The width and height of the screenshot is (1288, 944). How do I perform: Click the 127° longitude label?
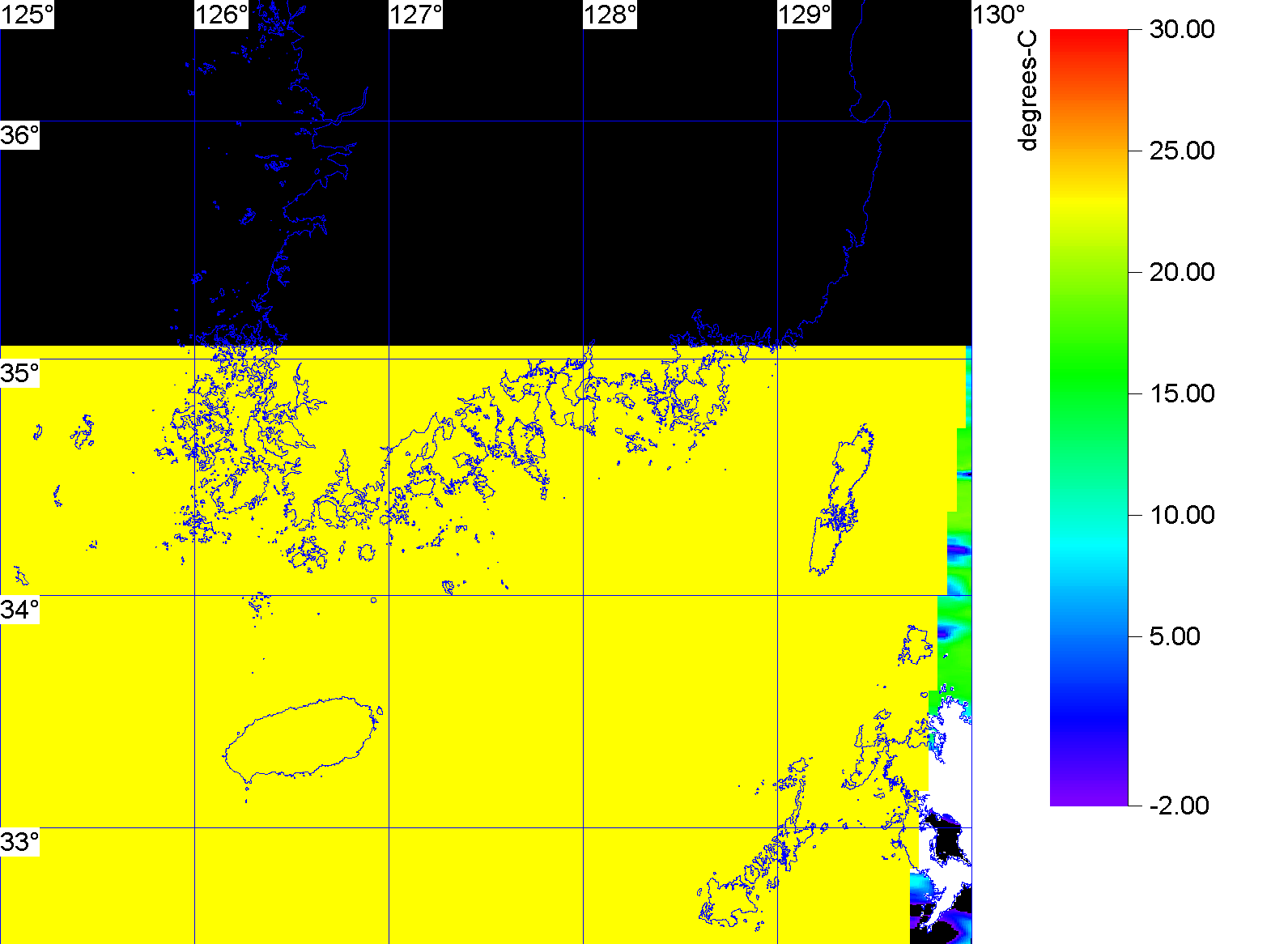point(416,15)
